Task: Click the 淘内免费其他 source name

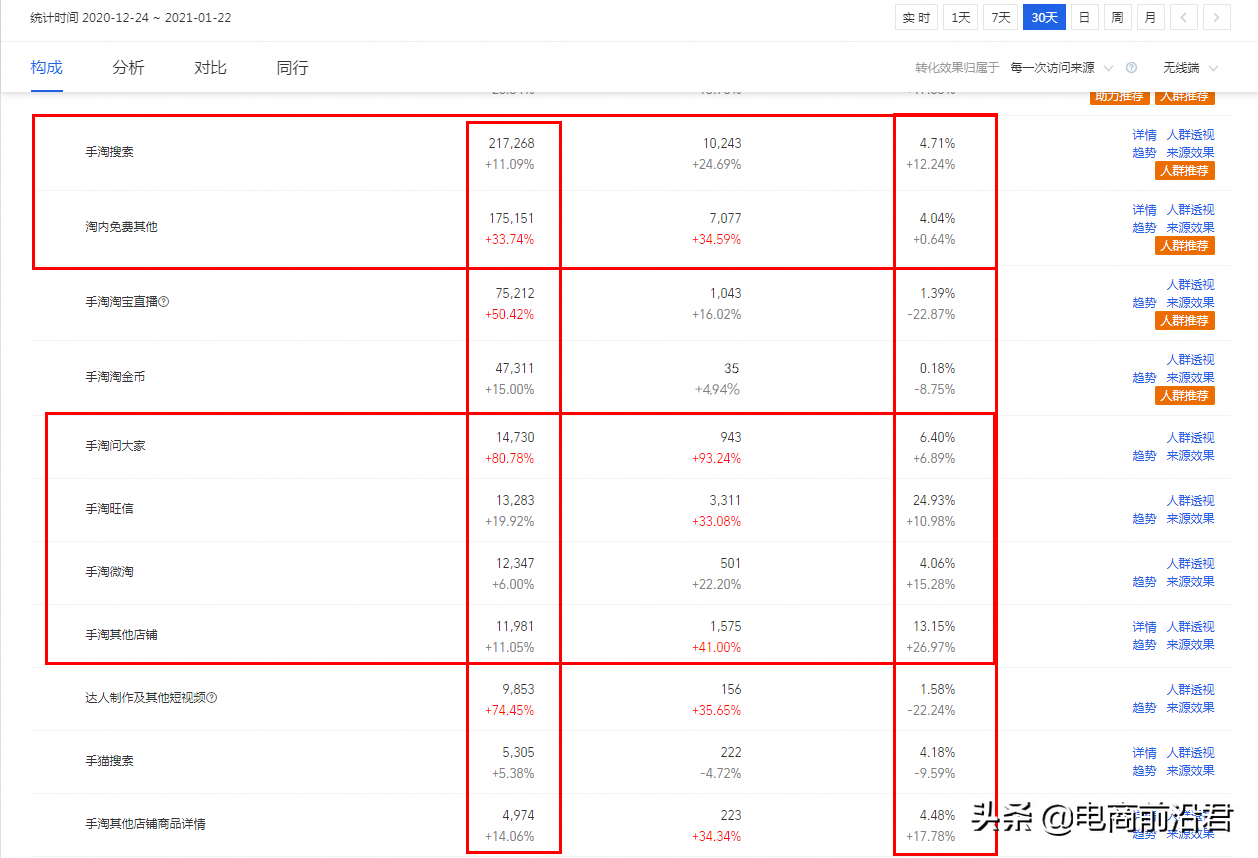Action: pos(121,227)
